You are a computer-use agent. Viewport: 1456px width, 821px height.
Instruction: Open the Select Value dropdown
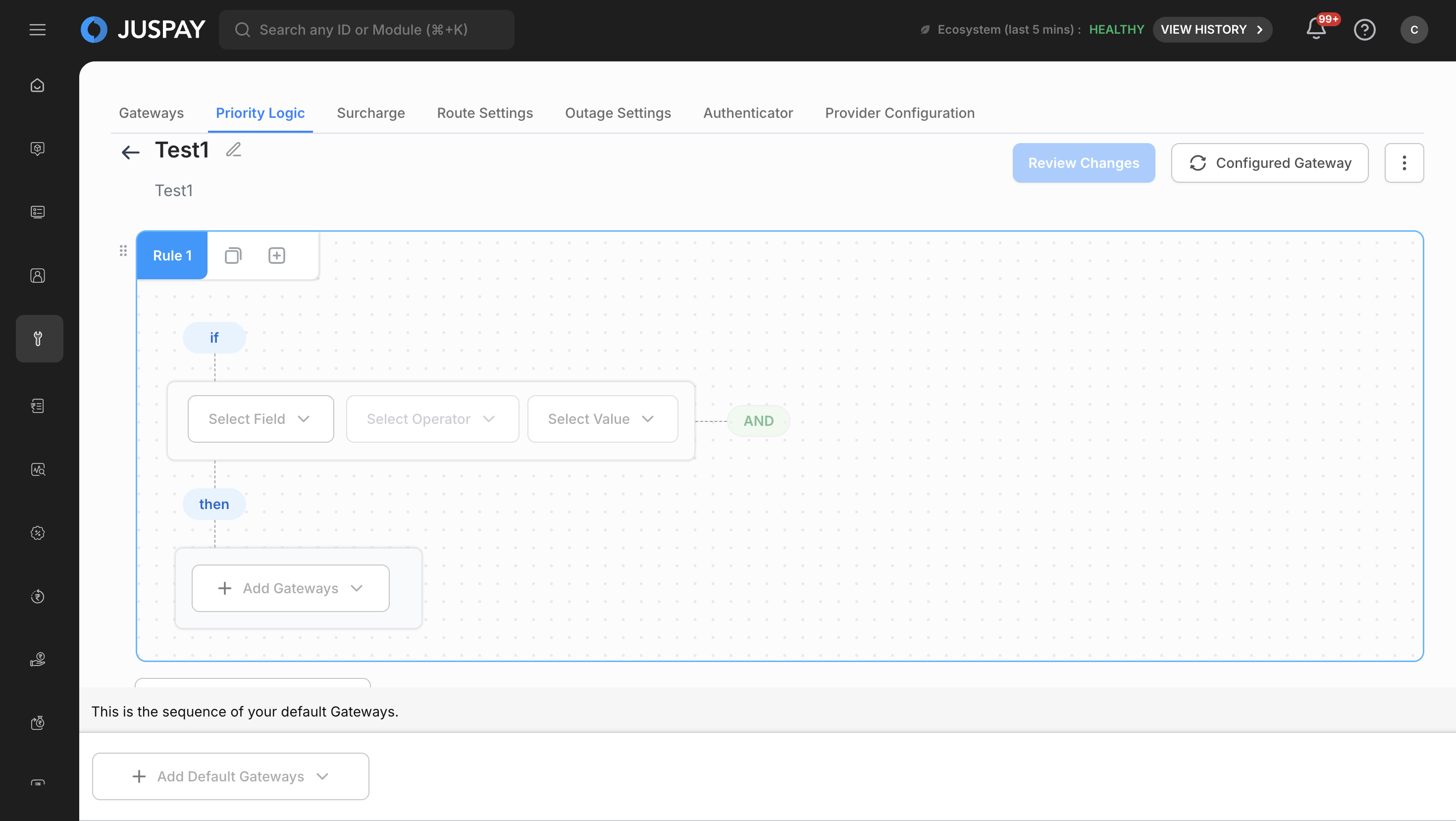pos(602,419)
